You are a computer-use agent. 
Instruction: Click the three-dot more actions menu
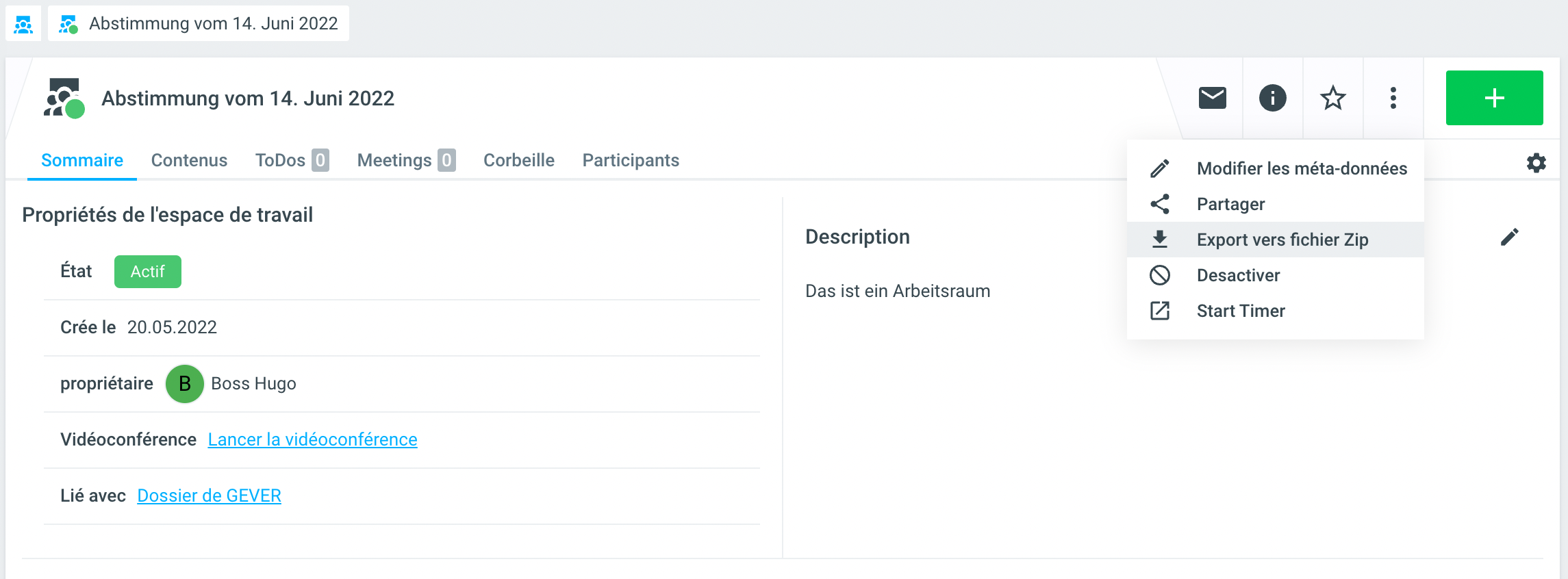point(1393,98)
